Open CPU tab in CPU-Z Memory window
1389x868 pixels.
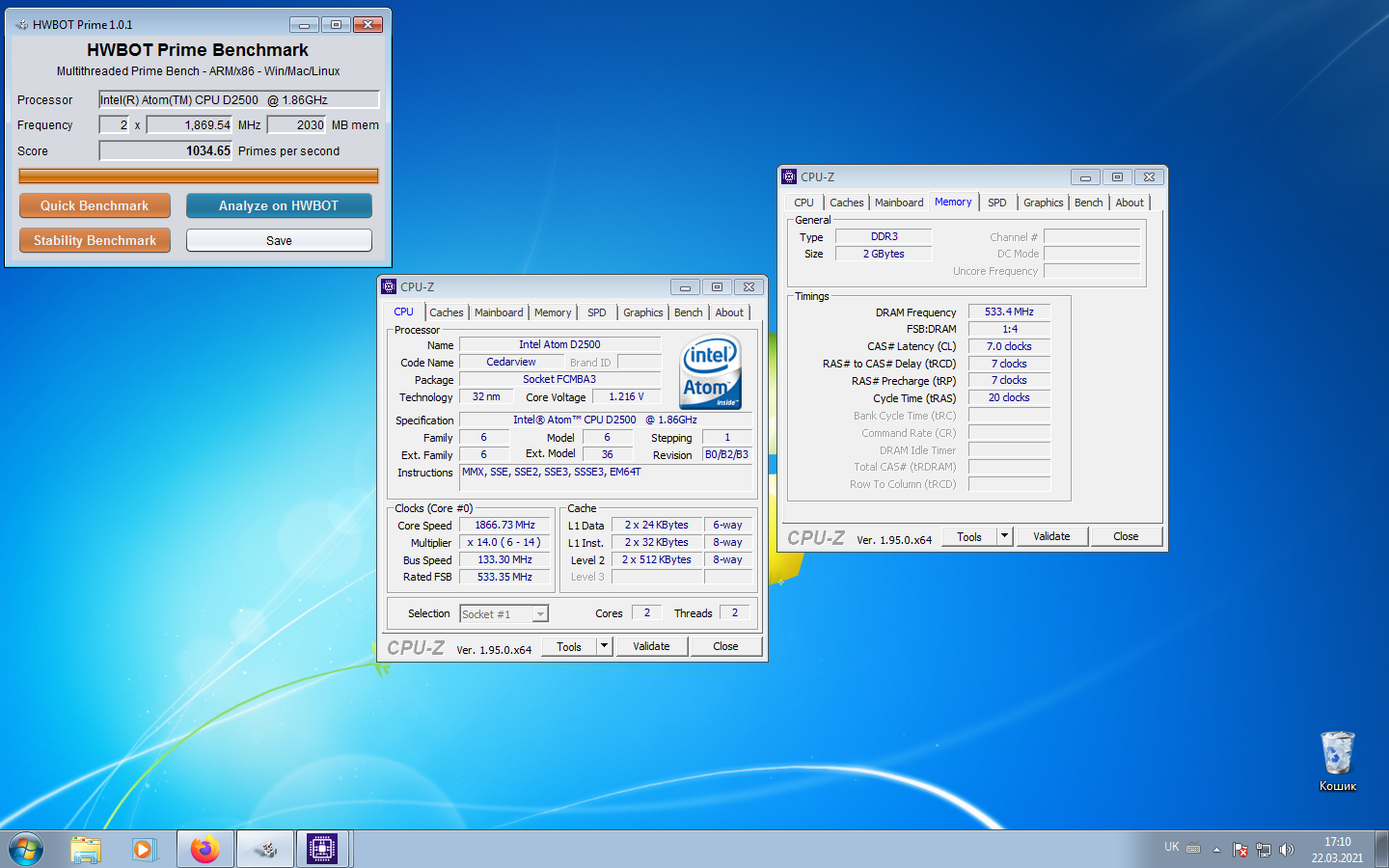pyautogui.click(x=803, y=203)
